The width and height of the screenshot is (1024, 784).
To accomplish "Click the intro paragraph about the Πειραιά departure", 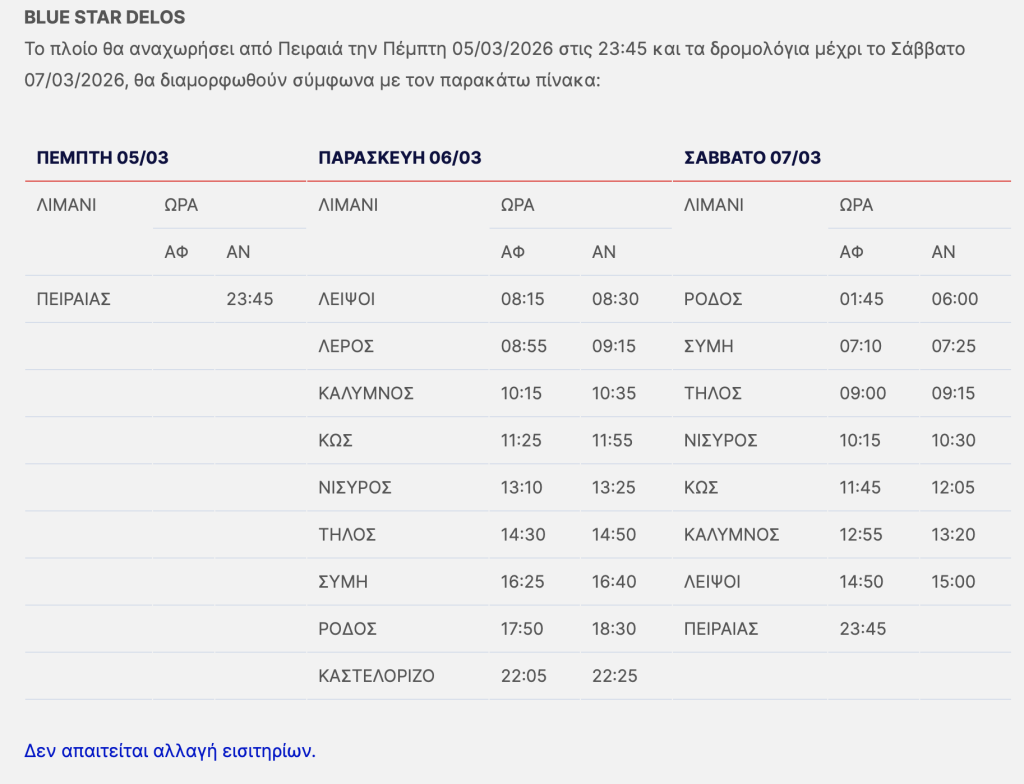I will tap(494, 64).
